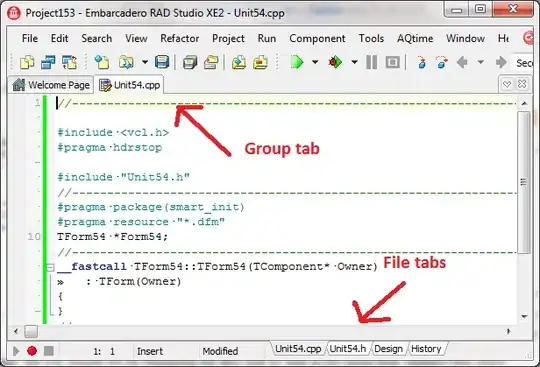540x367 pixels.
Task: Open the History view tab
Action: pos(426,349)
